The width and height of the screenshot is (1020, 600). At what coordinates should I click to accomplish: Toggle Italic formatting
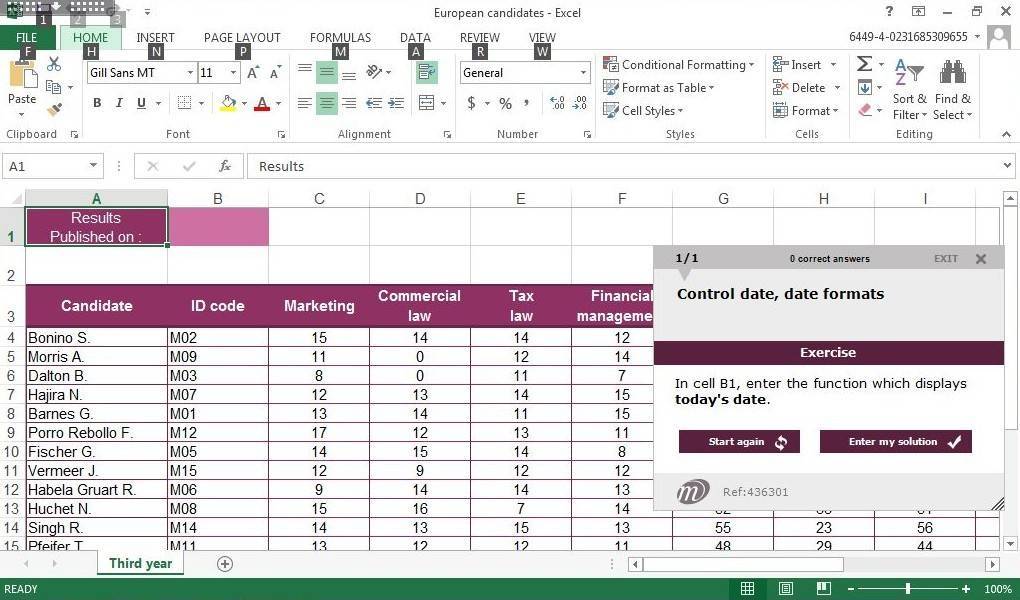[119, 103]
